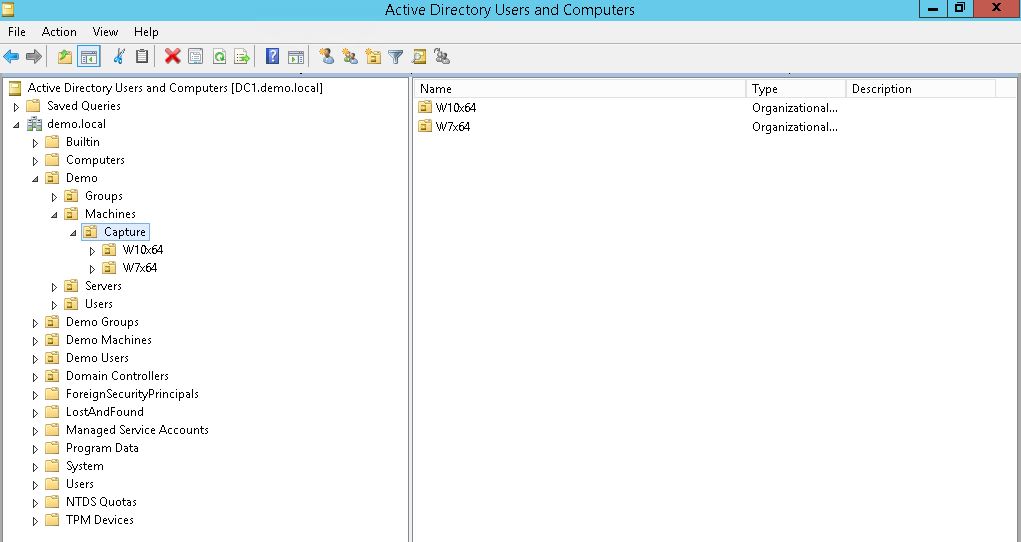
Task: Toggle Show/Hide Action Pane icon
Action: [296, 57]
